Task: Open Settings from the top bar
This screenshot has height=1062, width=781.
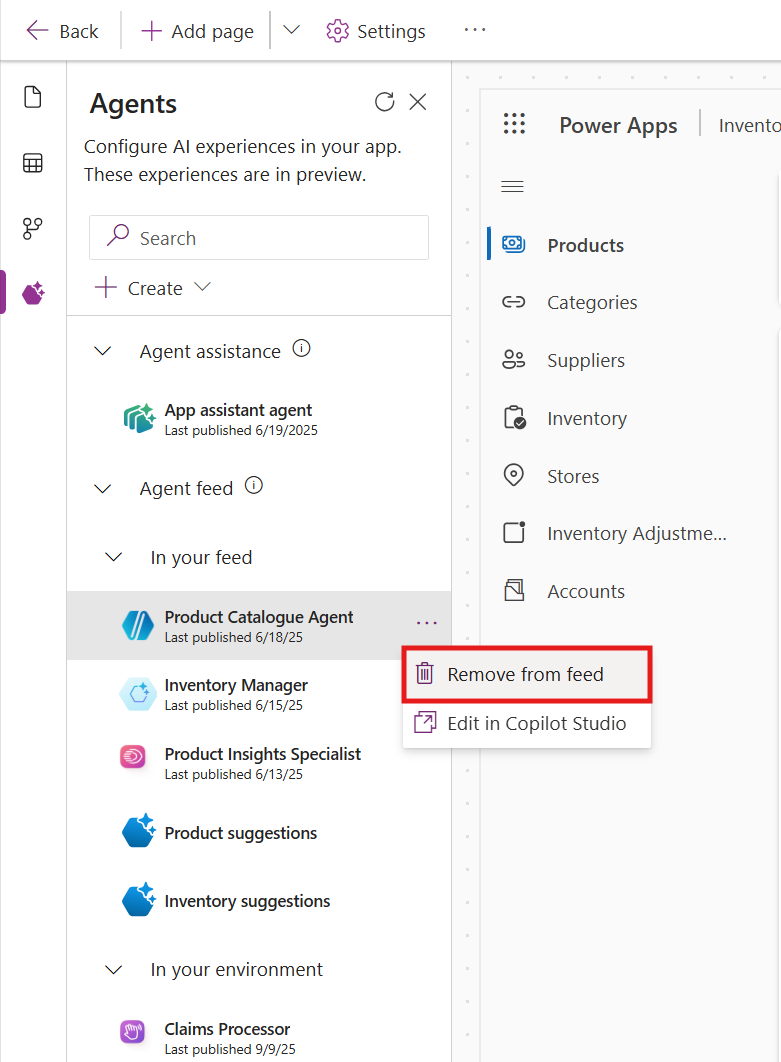Action: click(375, 31)
